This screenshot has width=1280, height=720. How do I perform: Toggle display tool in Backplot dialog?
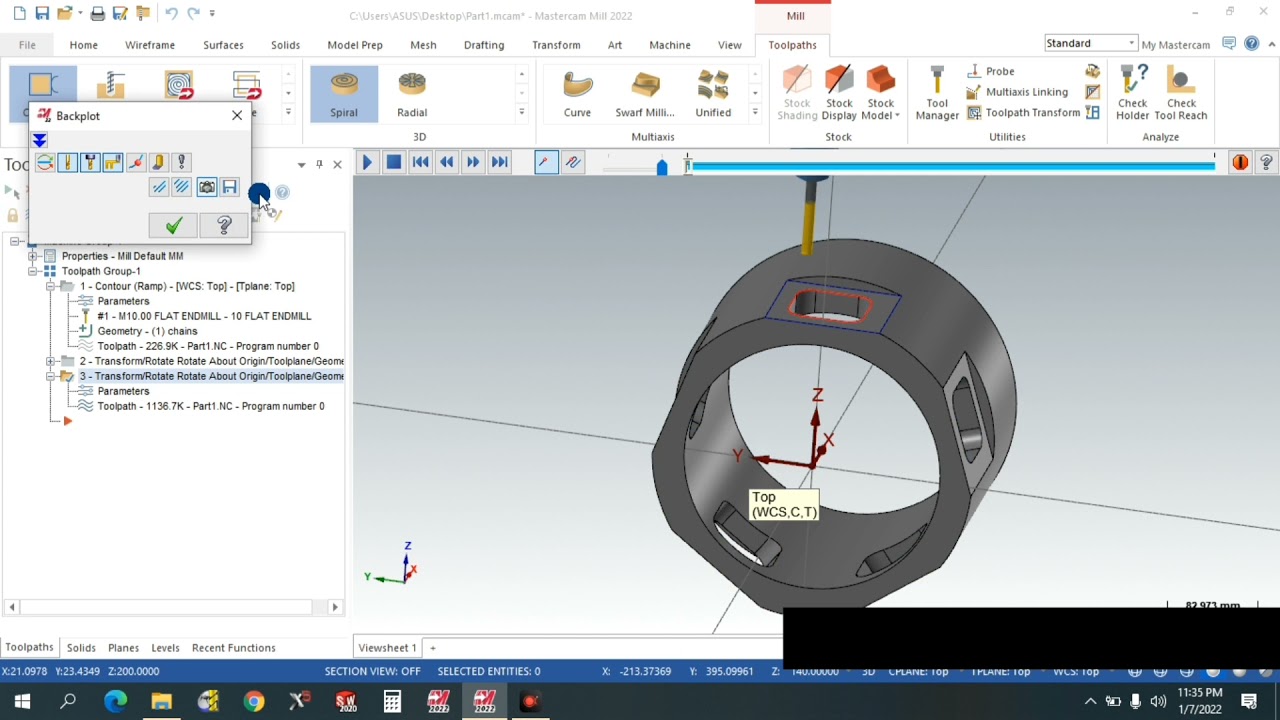(67, 162)
